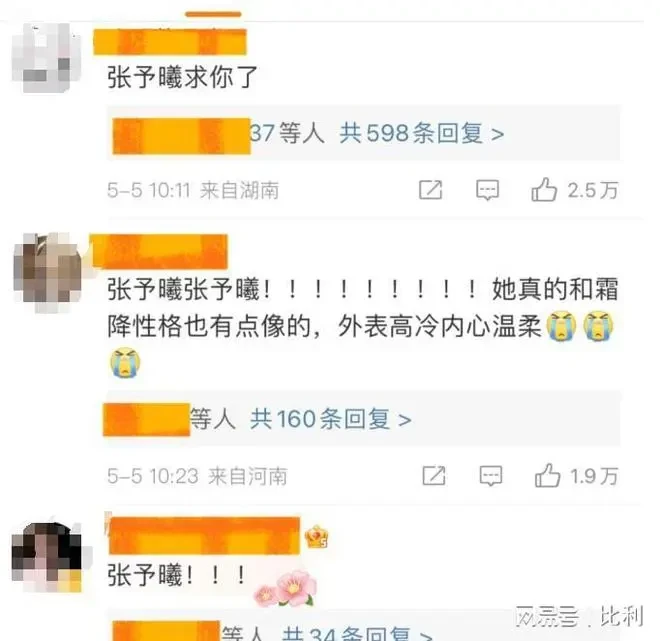
Task: Tap the pink flower sticker decoration
Action: click(x=286, y=589)
